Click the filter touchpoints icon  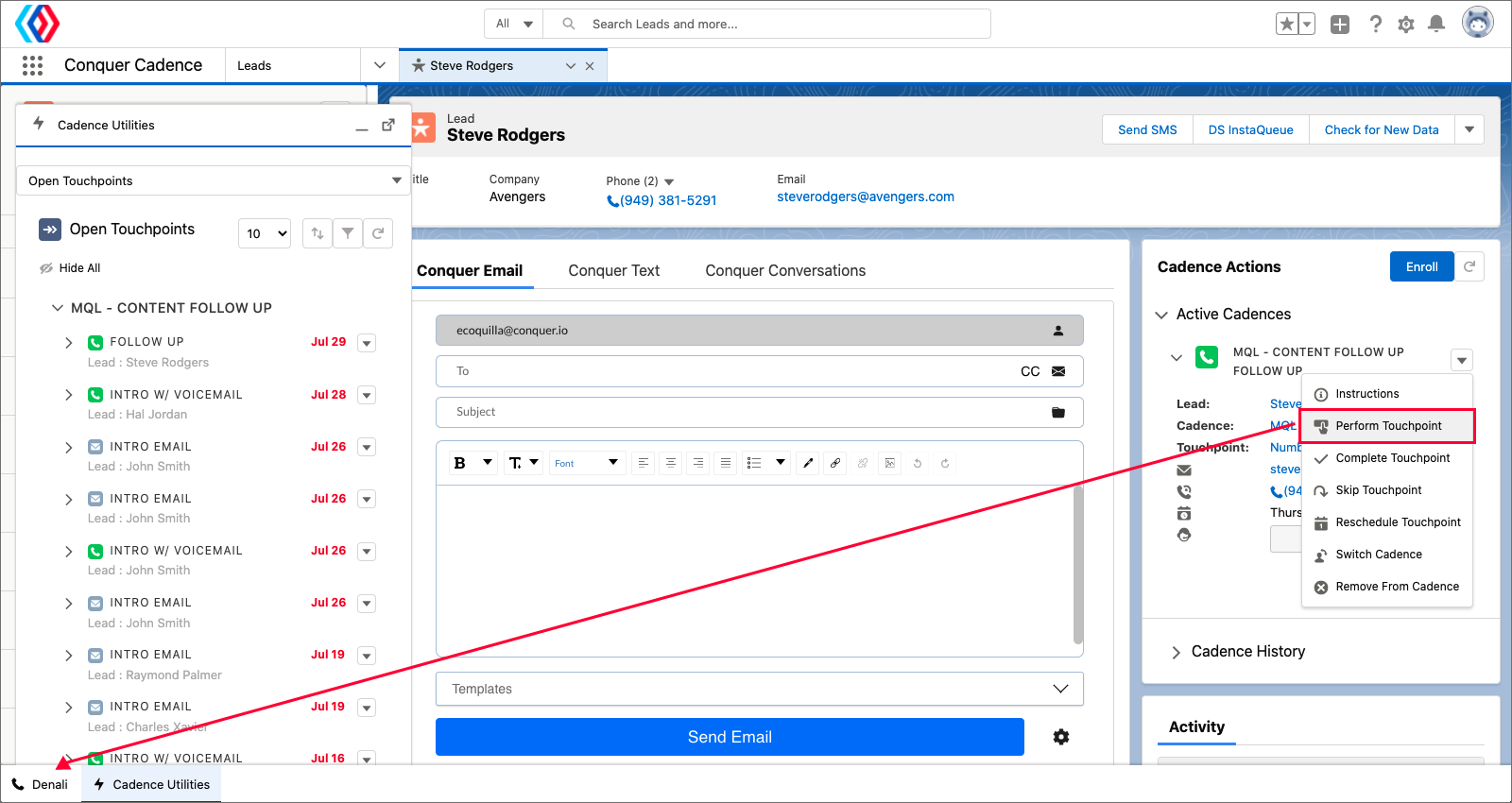(348, 233)
